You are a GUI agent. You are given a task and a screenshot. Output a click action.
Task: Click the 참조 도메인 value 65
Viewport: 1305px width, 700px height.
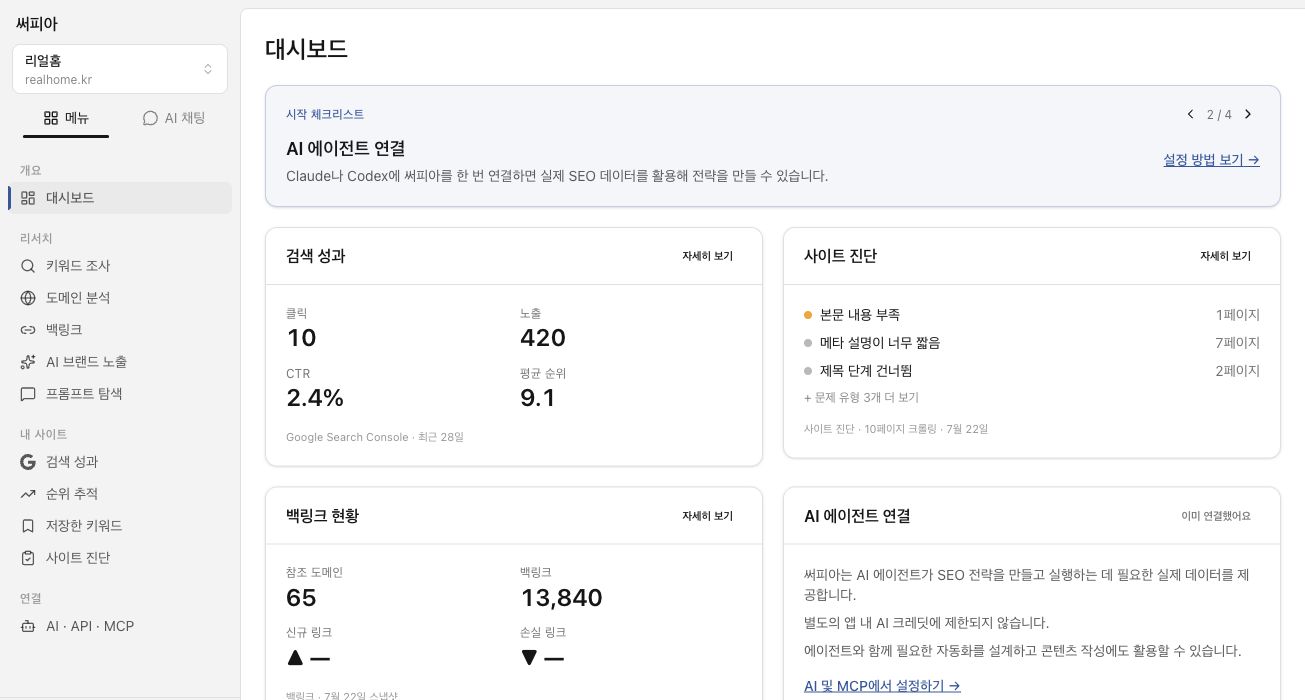coord(301,598)
